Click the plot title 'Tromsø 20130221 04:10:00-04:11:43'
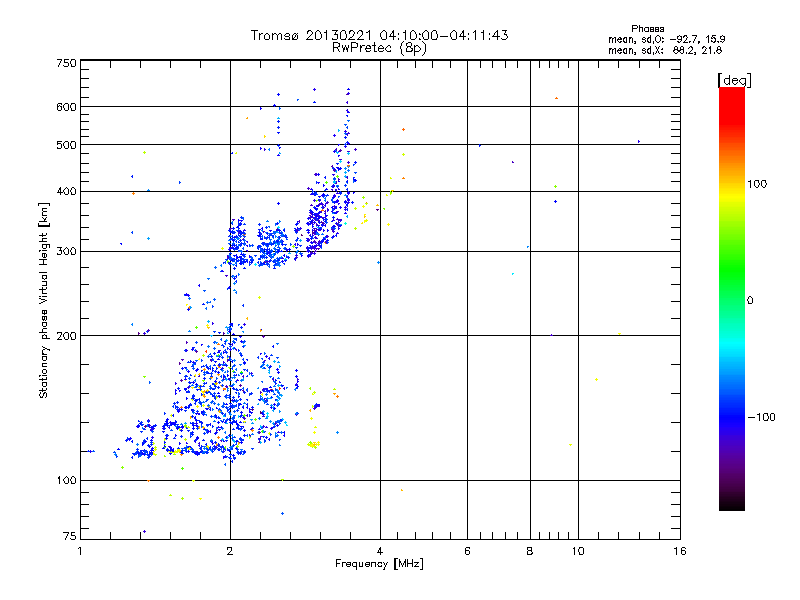 point(379,35)
